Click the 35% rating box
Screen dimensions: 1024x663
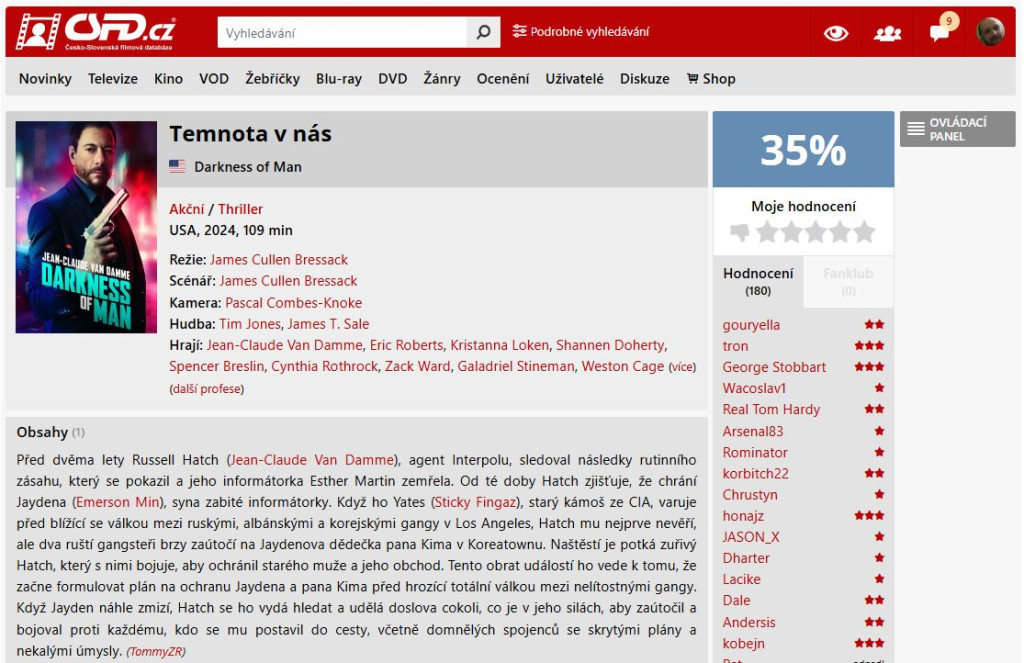(803, 150)
